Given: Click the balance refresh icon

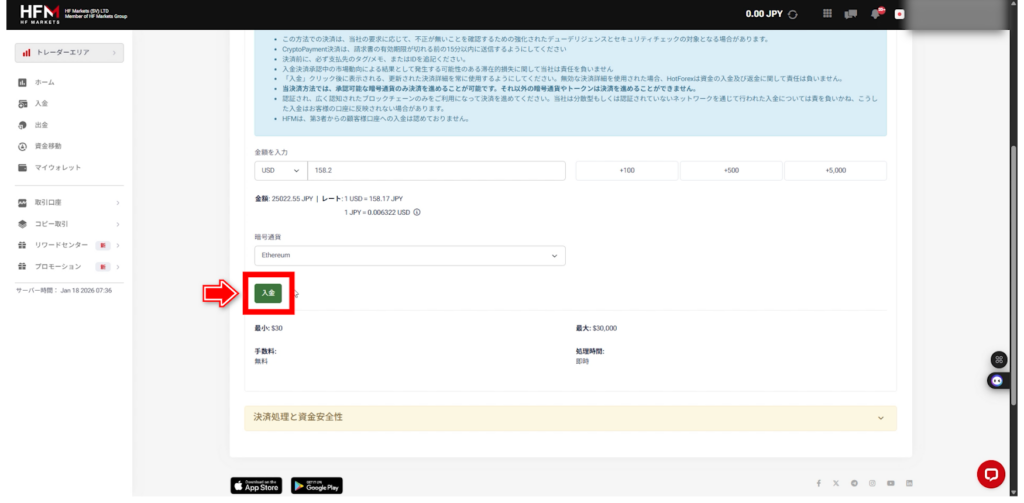Looking at the screenshot, I should (x=793, y=14).
